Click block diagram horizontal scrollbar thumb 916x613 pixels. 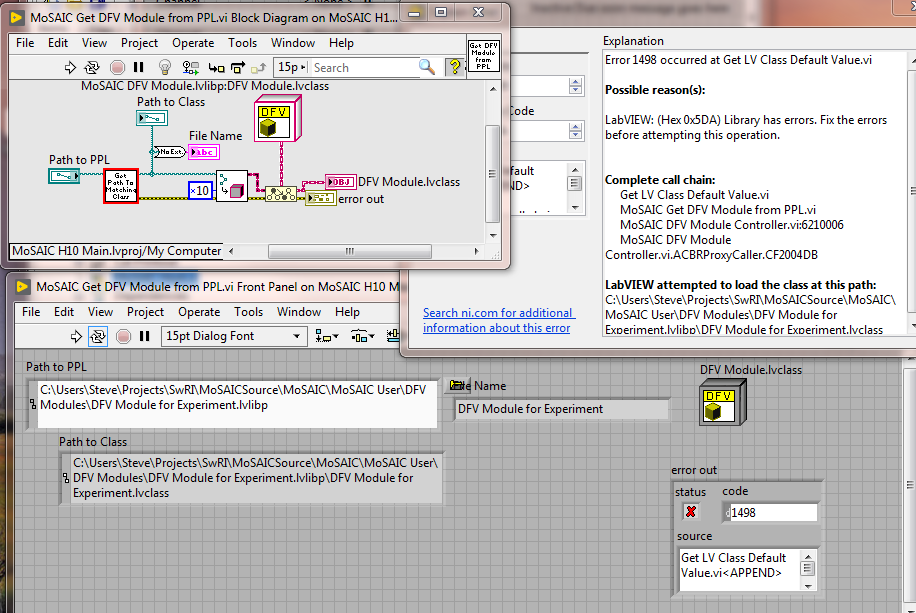[349, 251]
